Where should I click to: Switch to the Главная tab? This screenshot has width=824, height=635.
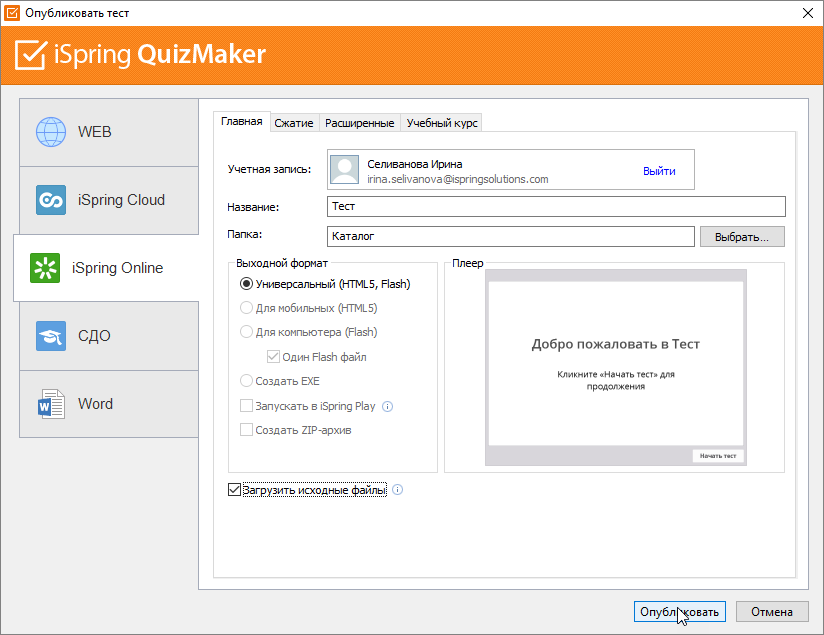242,121
